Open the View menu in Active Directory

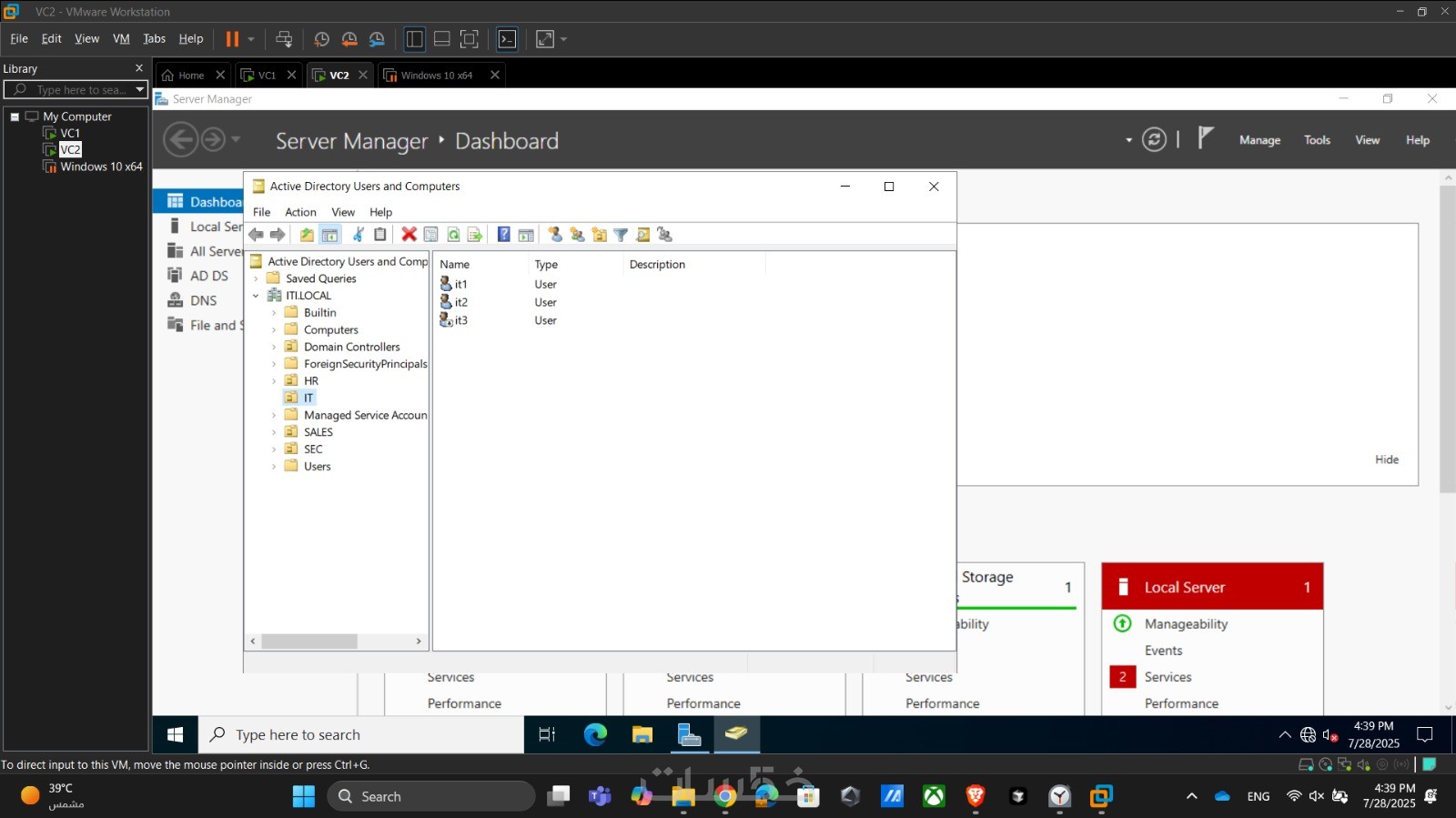[343, 212]
